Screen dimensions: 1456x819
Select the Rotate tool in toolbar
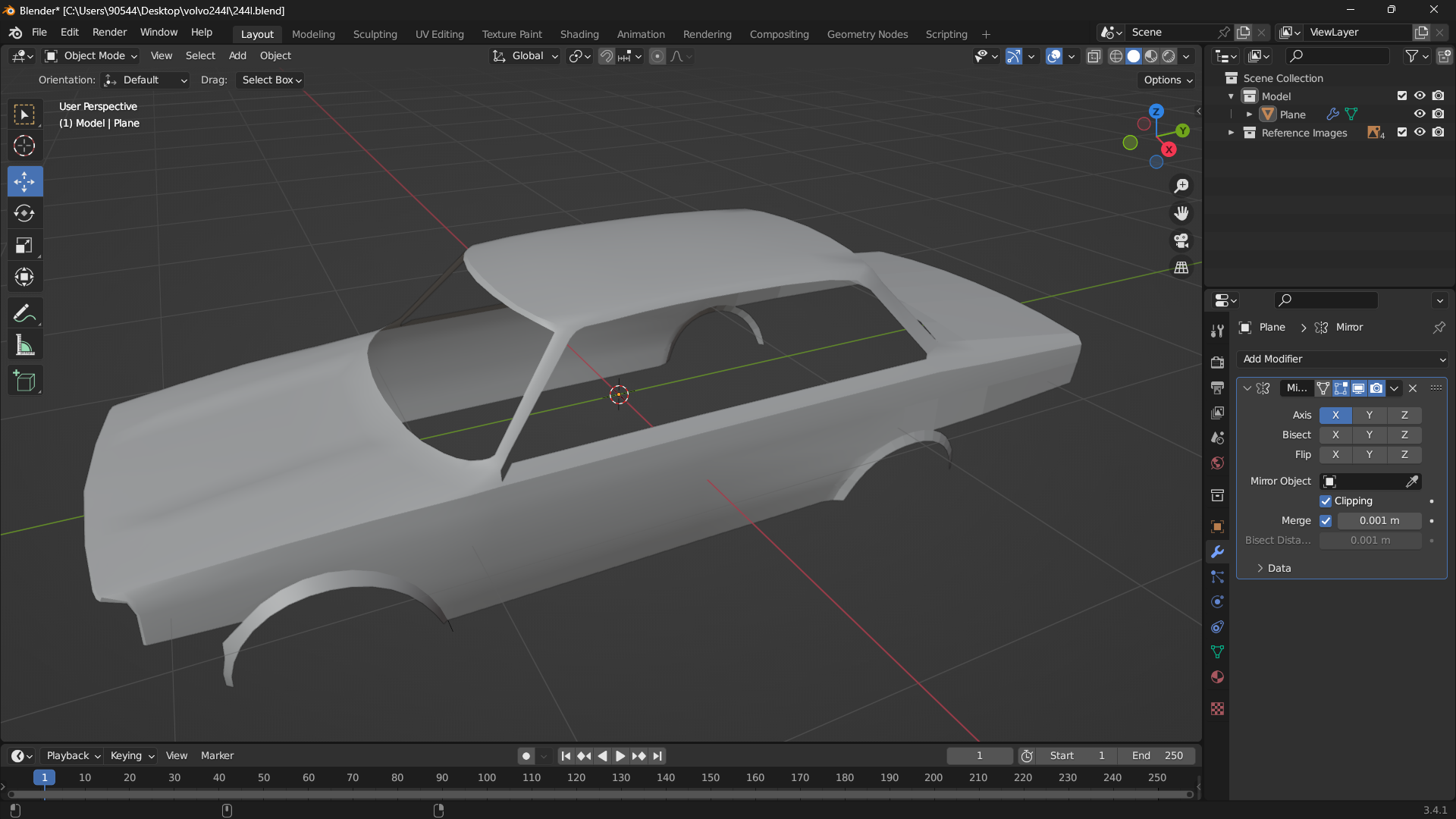coord(24,214)
